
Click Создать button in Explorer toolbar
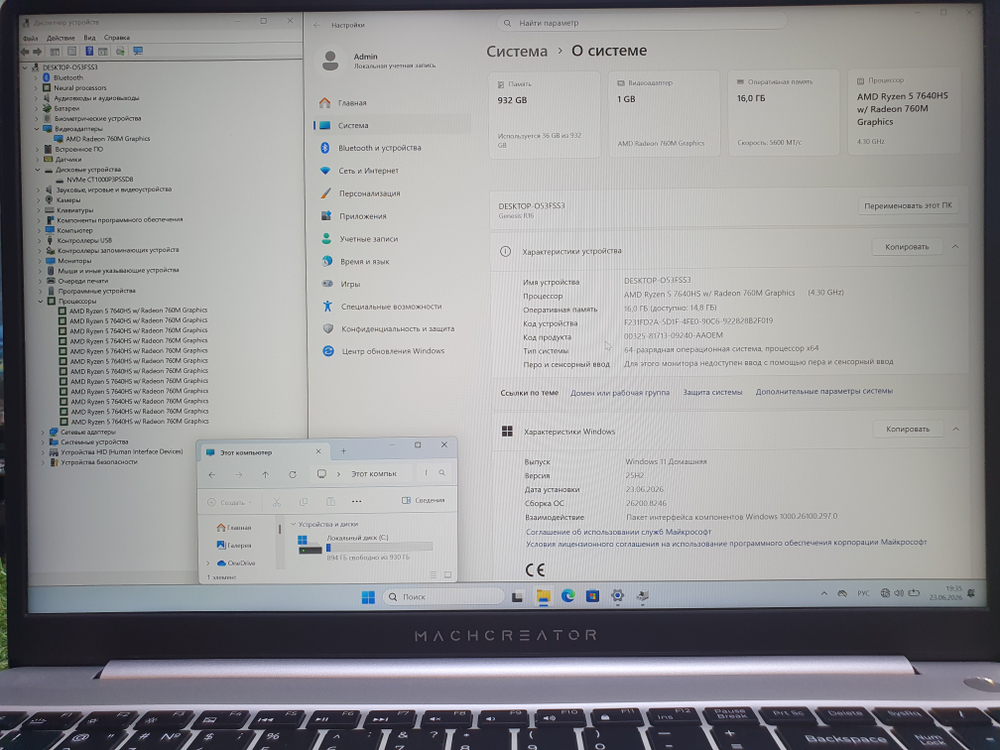click(x=229, y=503)
